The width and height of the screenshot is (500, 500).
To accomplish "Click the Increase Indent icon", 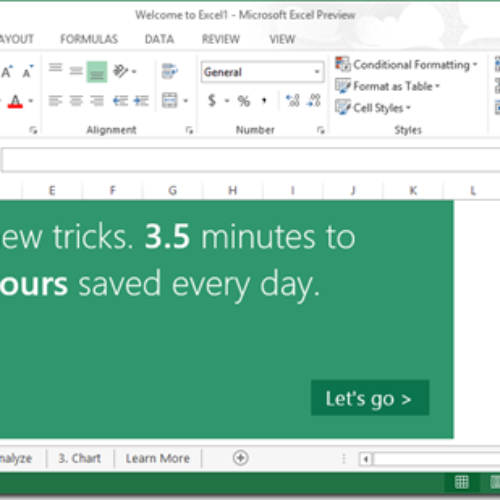I will [141, 100].
